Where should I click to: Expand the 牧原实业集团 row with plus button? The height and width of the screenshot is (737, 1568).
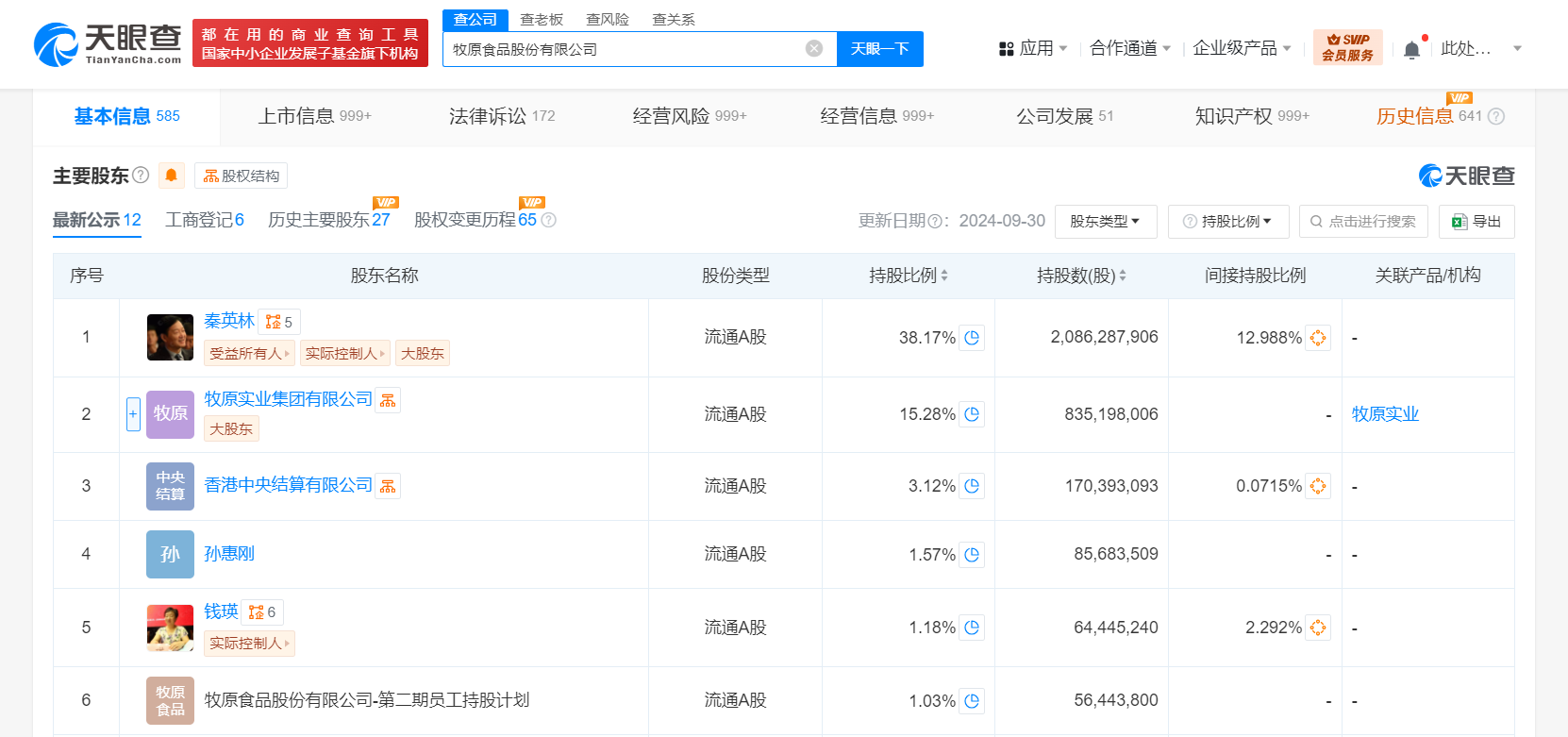[x=133, y=414]
